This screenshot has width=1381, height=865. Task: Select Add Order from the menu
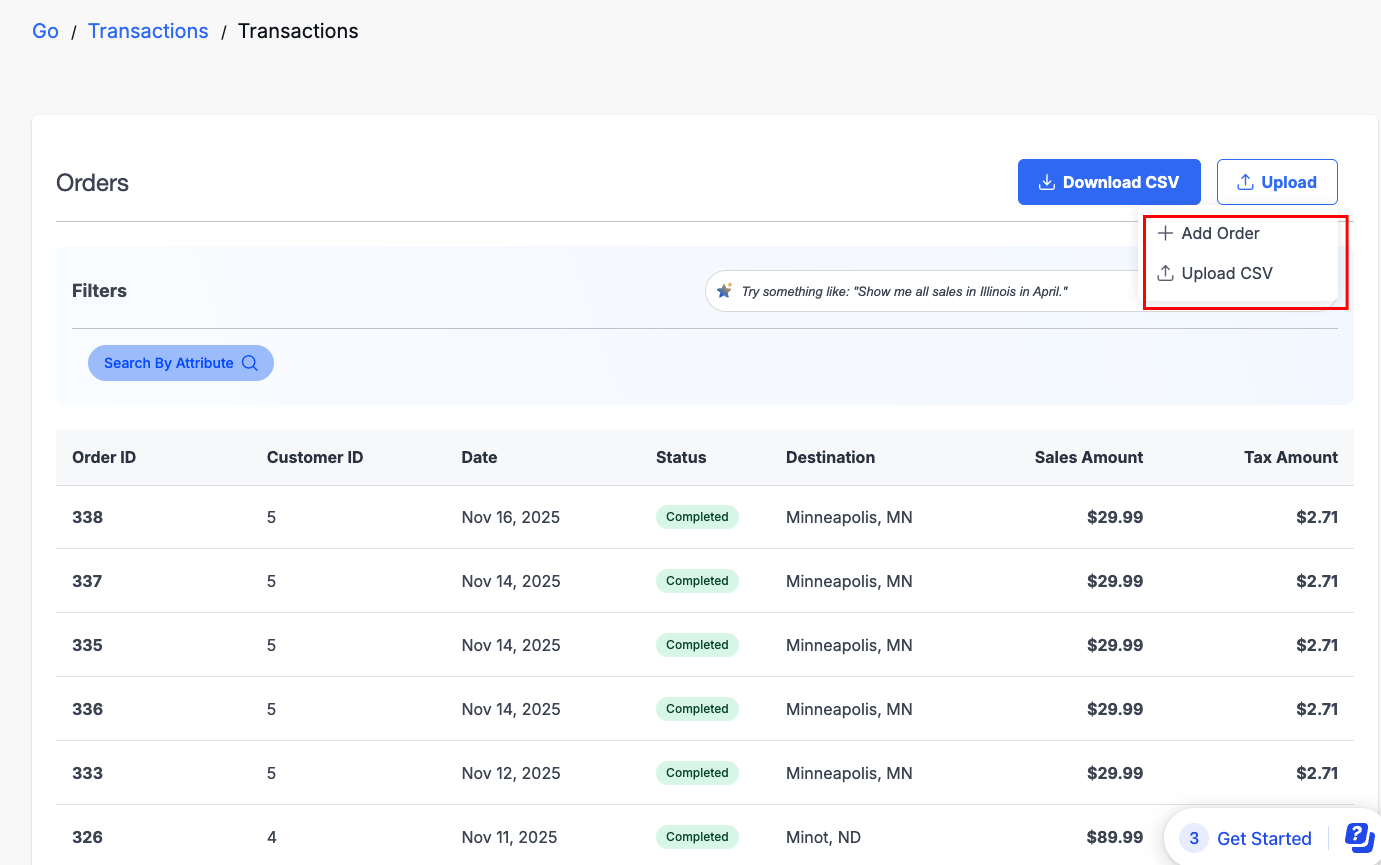pyautogui.click(x=1220, y=233)
